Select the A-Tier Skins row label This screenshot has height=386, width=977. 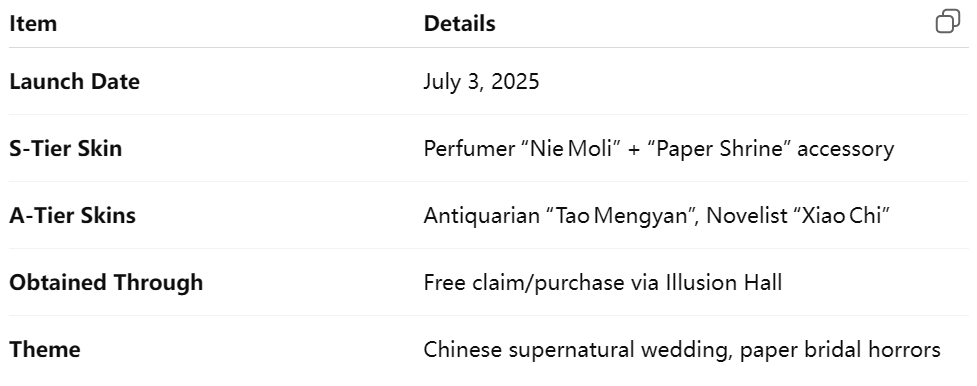[x=72, y=215]
